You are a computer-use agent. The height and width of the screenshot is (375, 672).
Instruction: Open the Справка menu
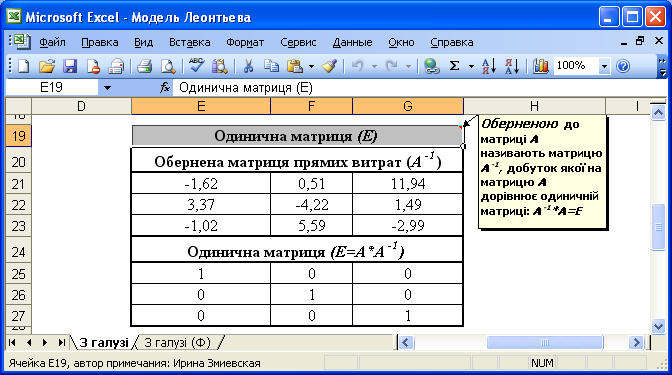(452, 42)
